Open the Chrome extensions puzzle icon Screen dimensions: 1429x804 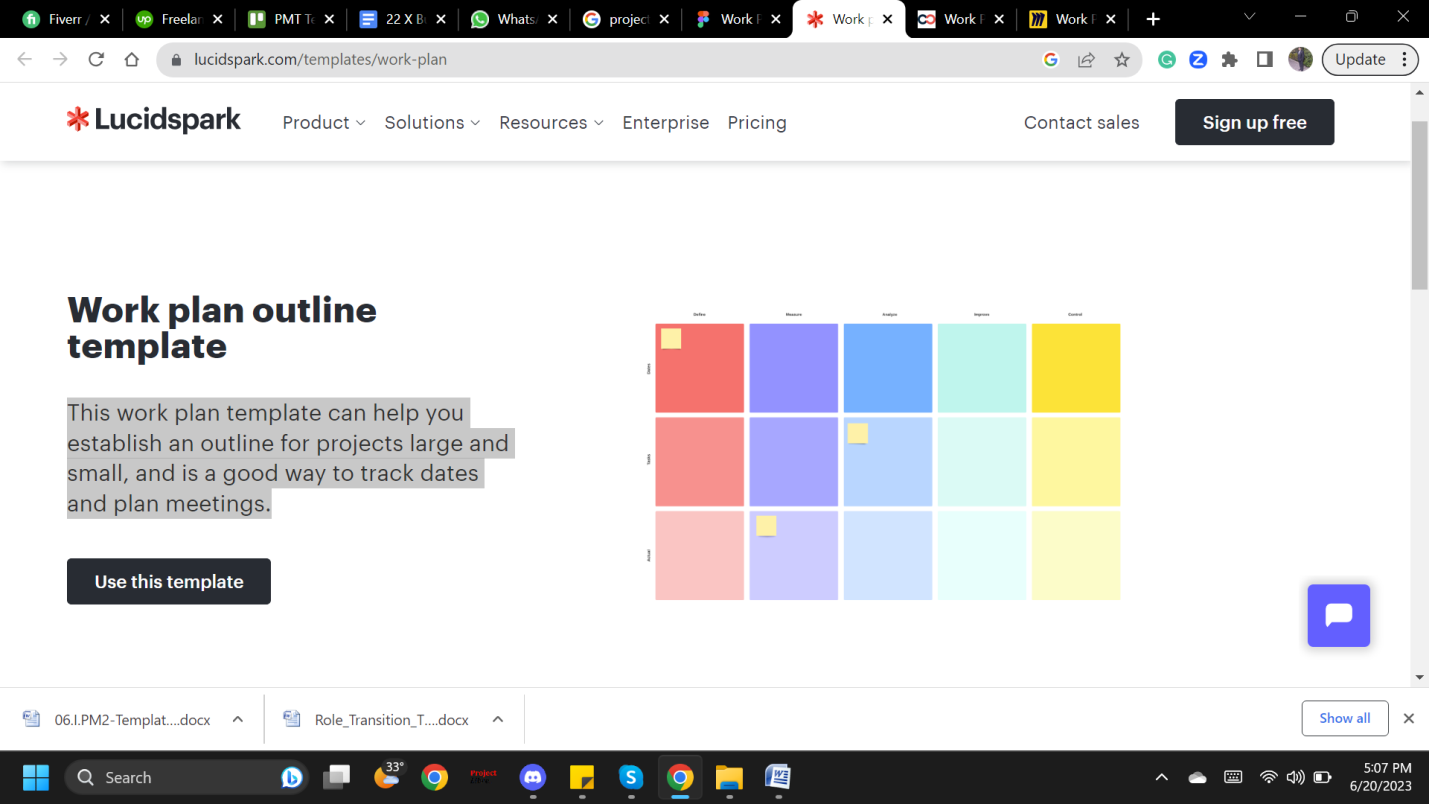[x=1230, y=60]
